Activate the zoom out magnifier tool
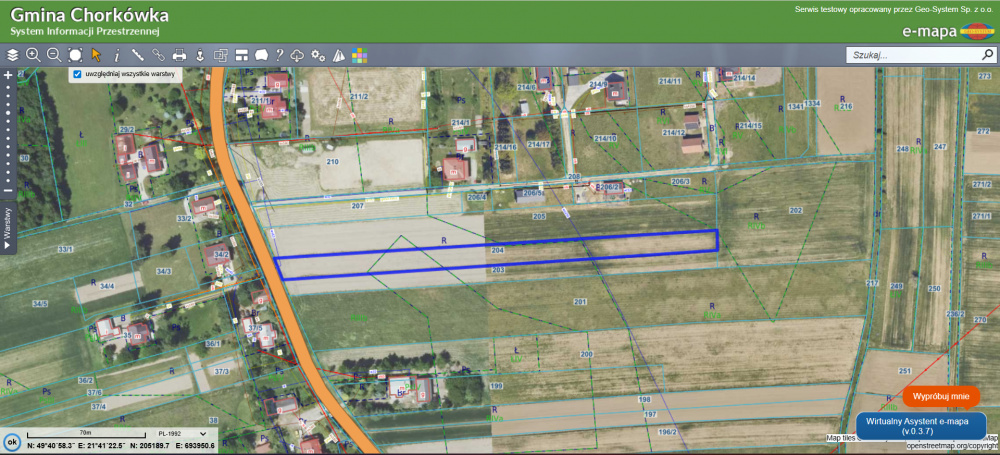The image size is (1000, 455). coord(54,55)
